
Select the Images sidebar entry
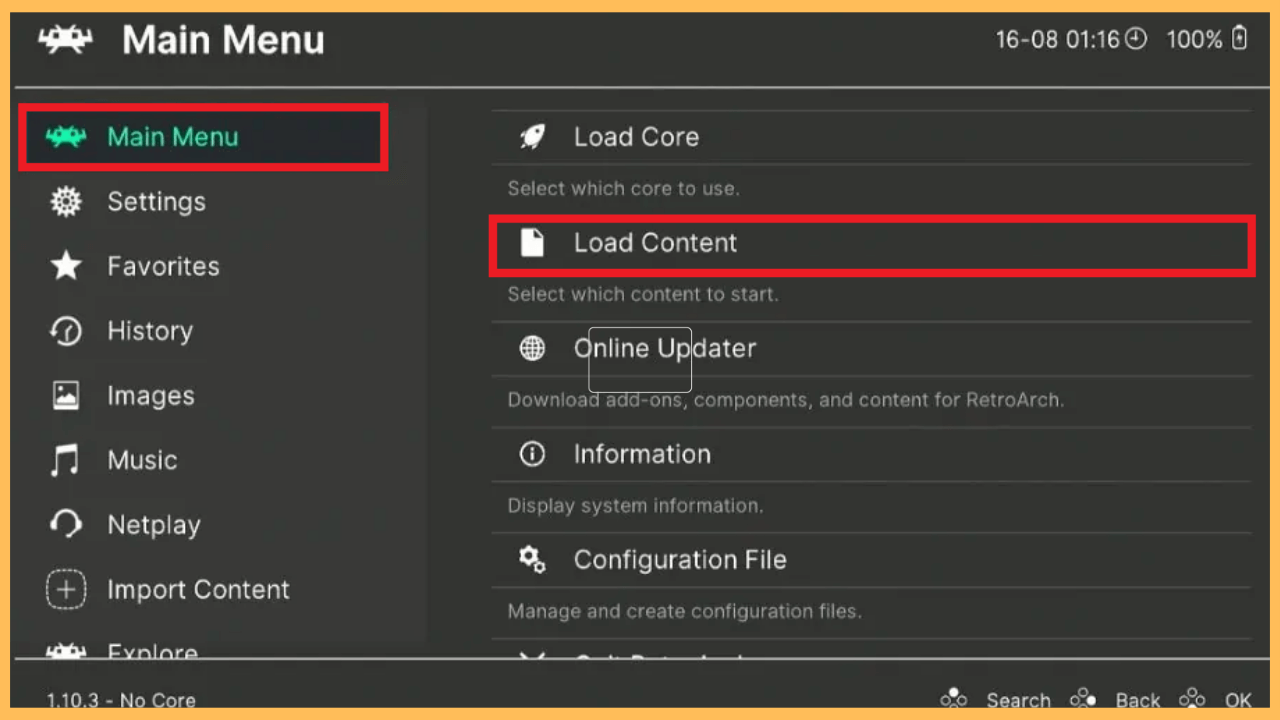coord(150,395)
